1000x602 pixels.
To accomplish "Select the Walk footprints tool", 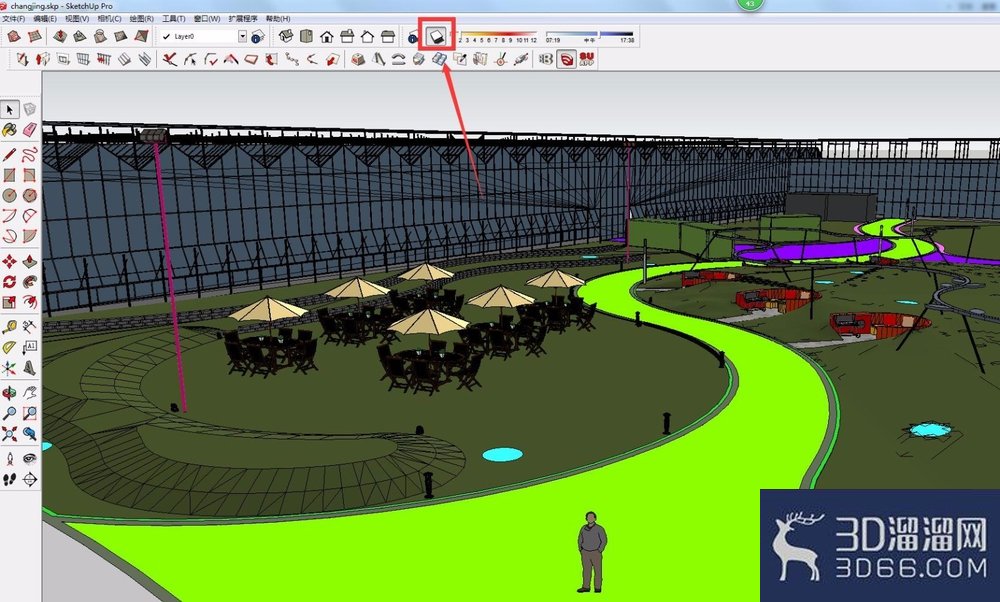I will pyautogui.click(x=10, y=480).
